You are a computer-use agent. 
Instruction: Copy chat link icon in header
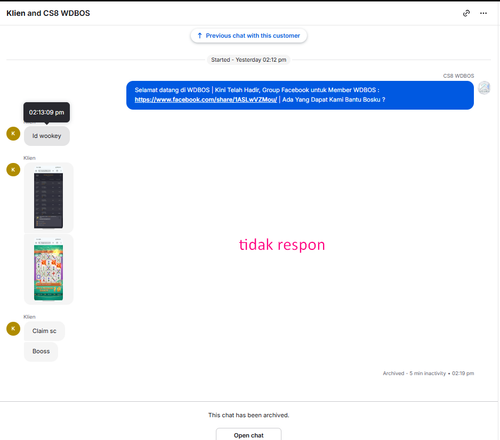point(466,13)
